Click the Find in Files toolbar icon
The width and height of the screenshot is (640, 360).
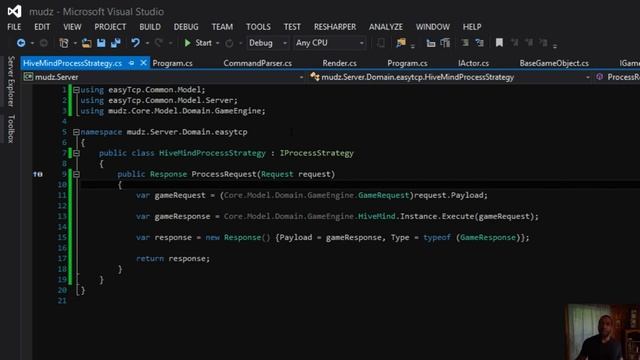click(x=401, y=43)
